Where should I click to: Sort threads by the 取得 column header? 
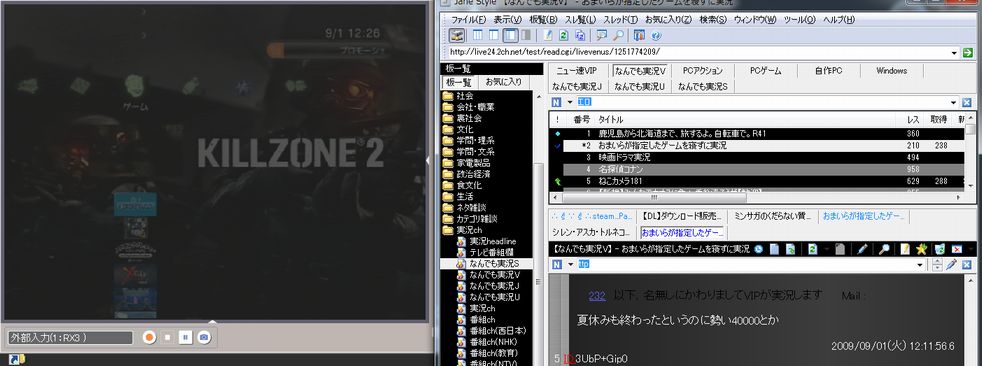938,119
